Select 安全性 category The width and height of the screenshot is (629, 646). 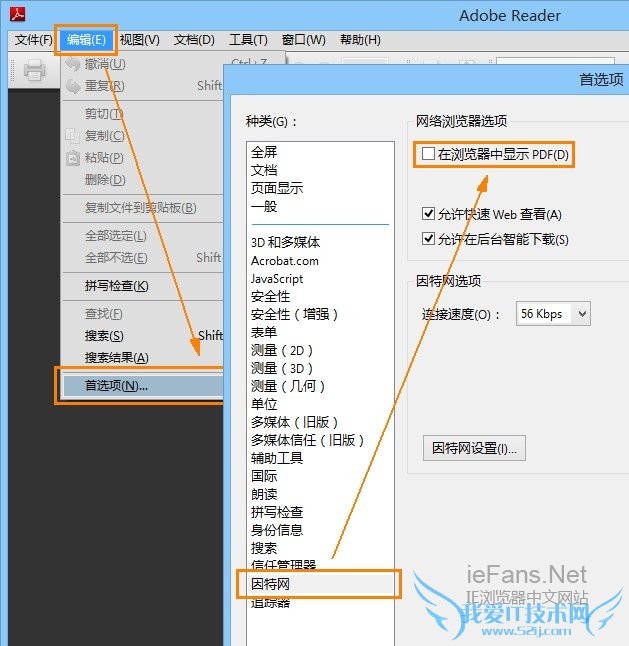(x=271, y=296)
